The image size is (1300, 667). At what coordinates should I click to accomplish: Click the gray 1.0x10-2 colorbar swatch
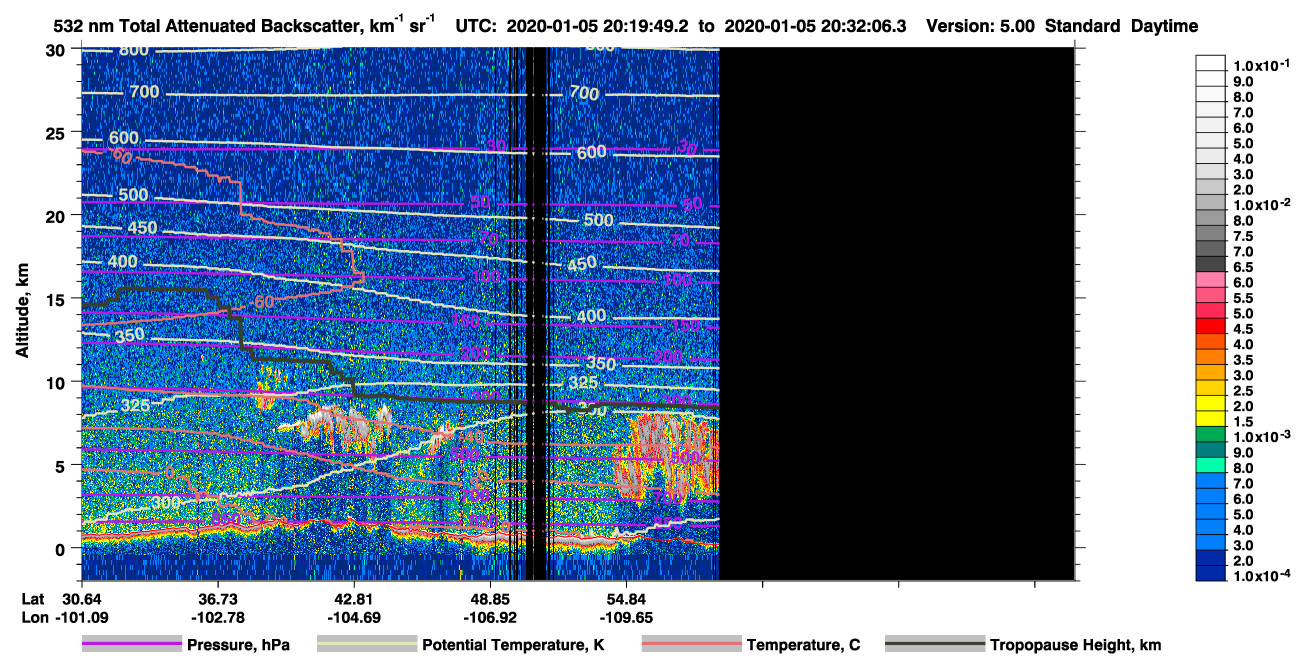1210,204
